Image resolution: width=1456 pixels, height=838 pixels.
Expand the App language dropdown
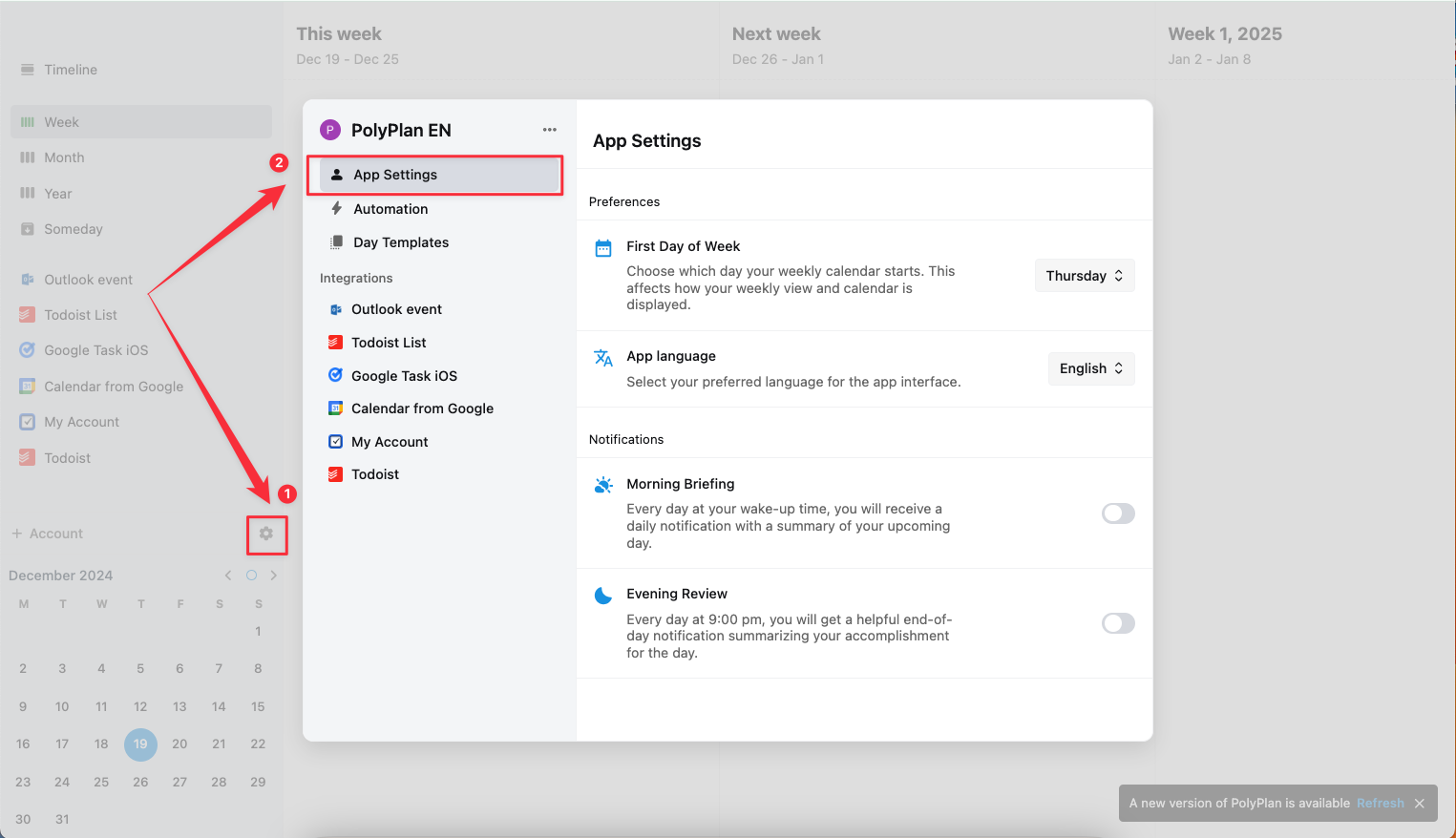[1091, 368]
